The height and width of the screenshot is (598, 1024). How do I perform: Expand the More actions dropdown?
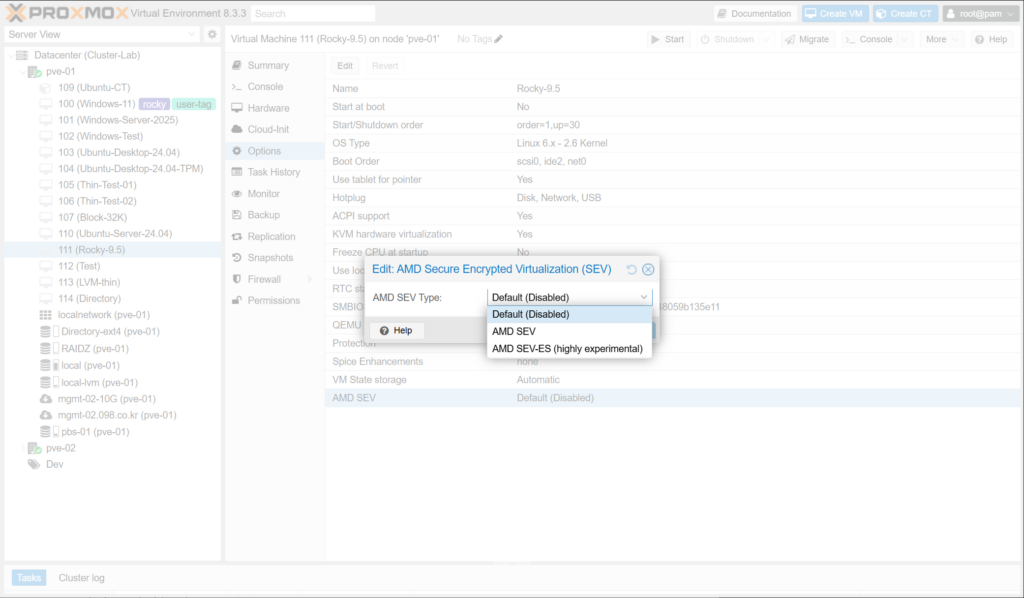point(941,39)
